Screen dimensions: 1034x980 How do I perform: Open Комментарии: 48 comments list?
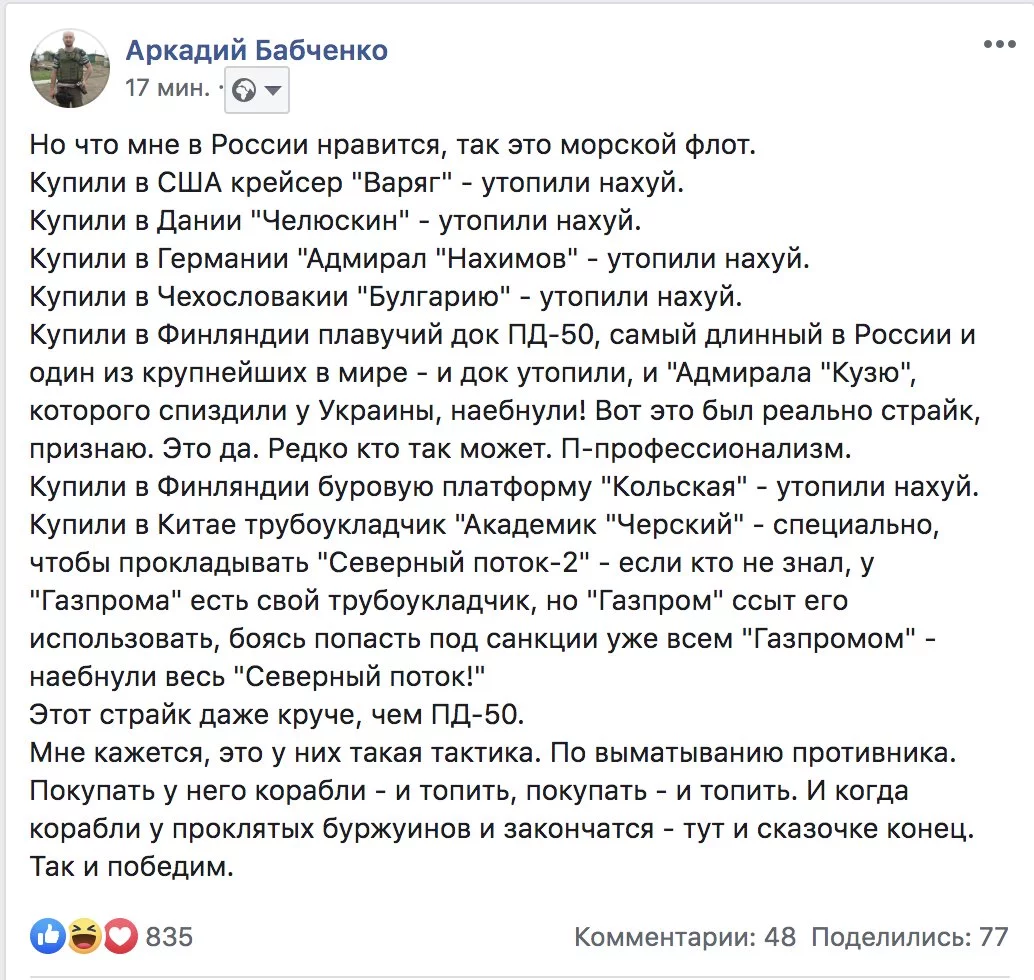(x=684, y=936)
